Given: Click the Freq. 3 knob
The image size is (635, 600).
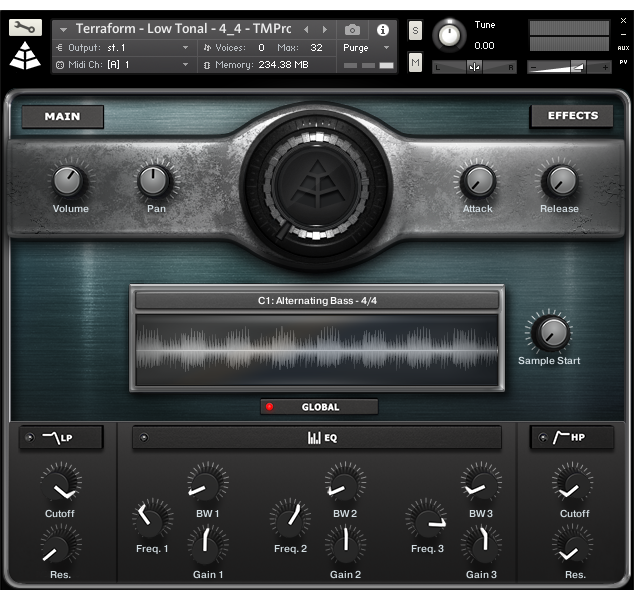Looking at the screenshot, I should pyautogui.click(x=426, y=519).
